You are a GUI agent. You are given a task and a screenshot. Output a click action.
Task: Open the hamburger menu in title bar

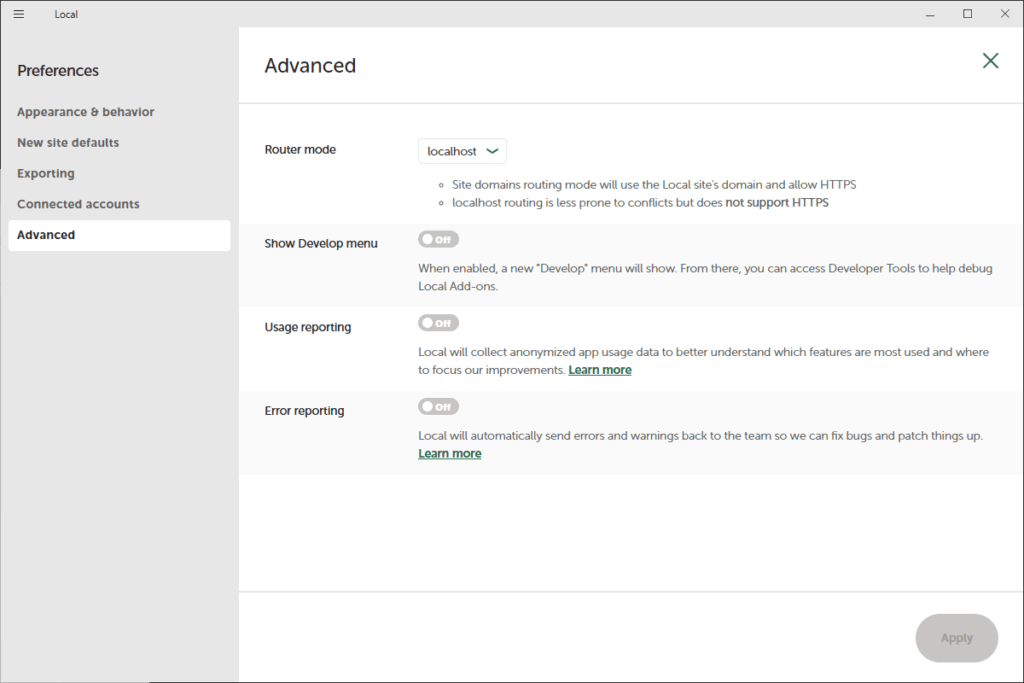[19, 14]
